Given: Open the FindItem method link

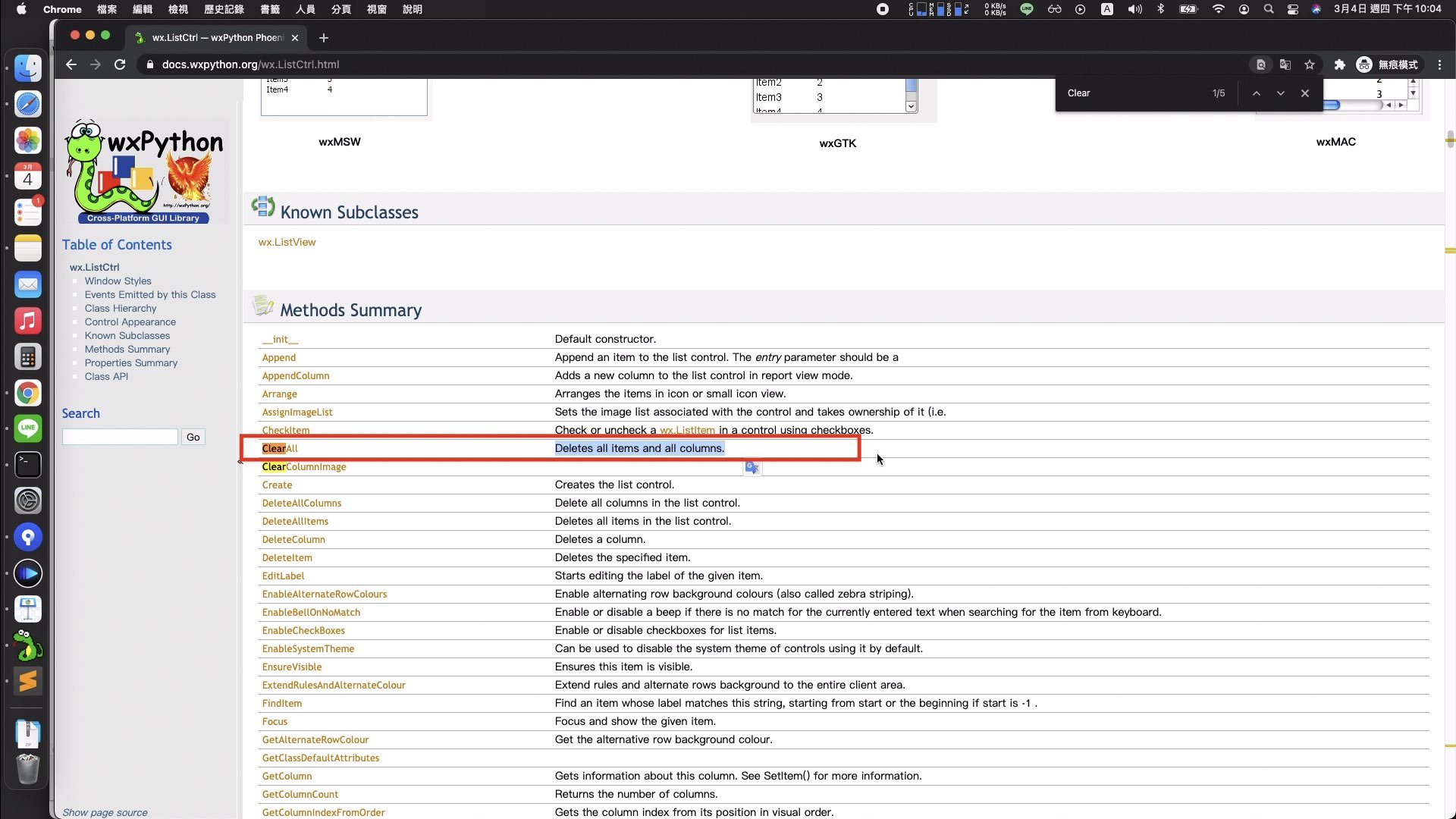Looking at the screenshot, I should coord(282,703).
